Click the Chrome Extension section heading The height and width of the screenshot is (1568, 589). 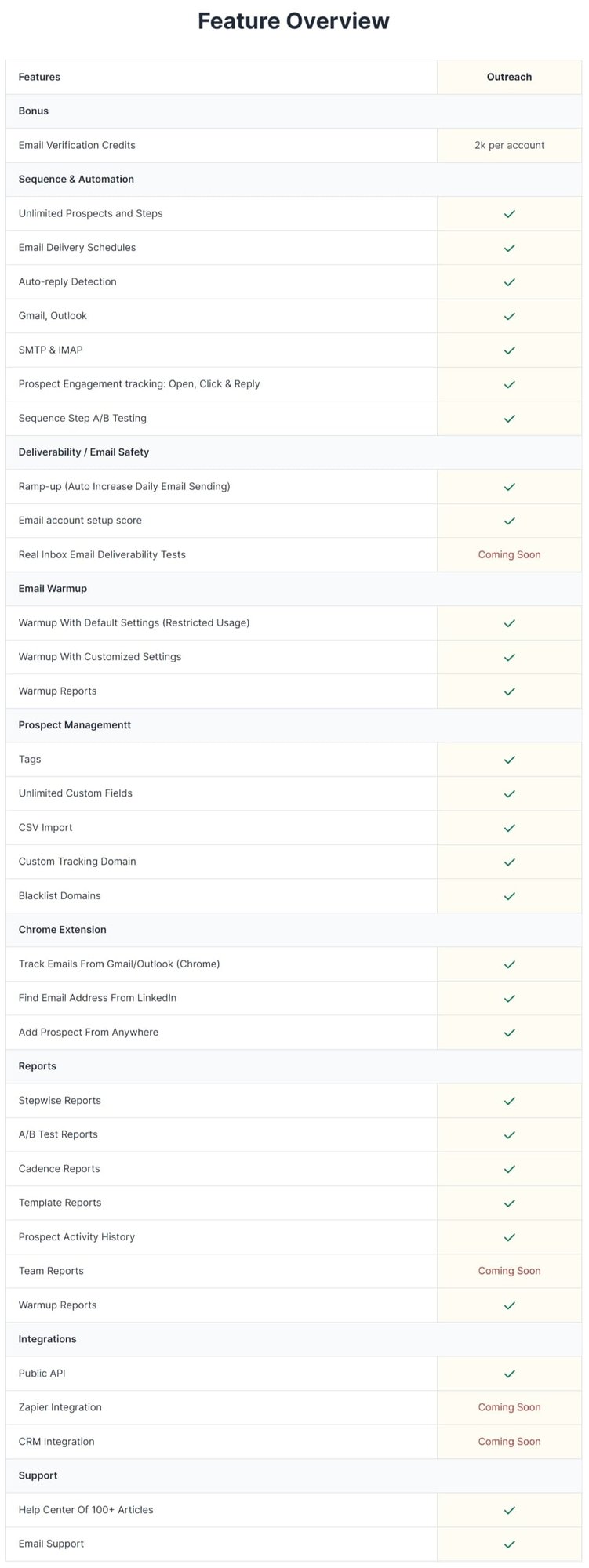pyautogui.click(x=63, y=930)
